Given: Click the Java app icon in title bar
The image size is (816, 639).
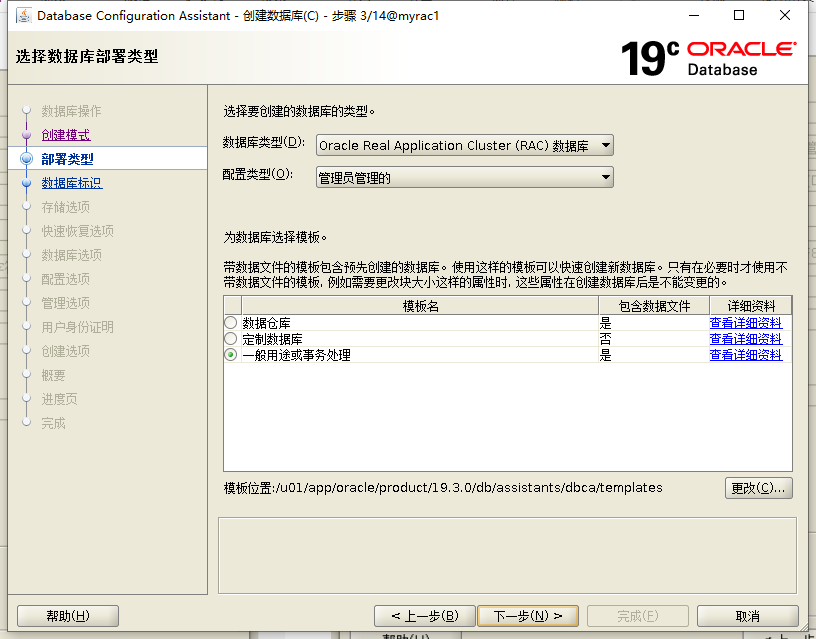Looking at the screenshot, I should click(24, 16).
